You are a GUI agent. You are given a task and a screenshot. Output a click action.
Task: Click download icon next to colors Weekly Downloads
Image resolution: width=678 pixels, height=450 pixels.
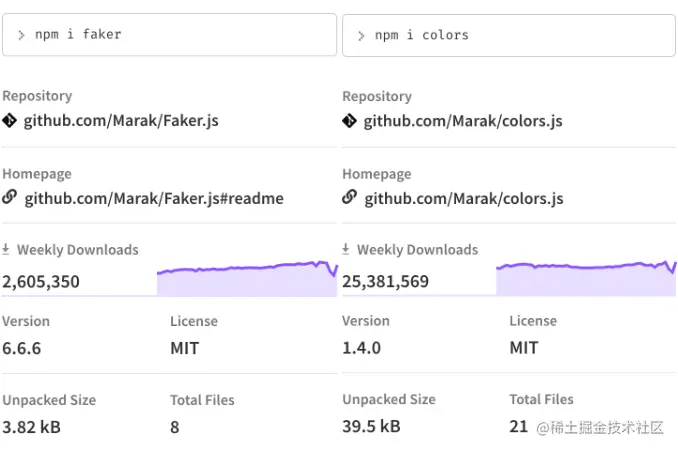click(x=345, y=249)
